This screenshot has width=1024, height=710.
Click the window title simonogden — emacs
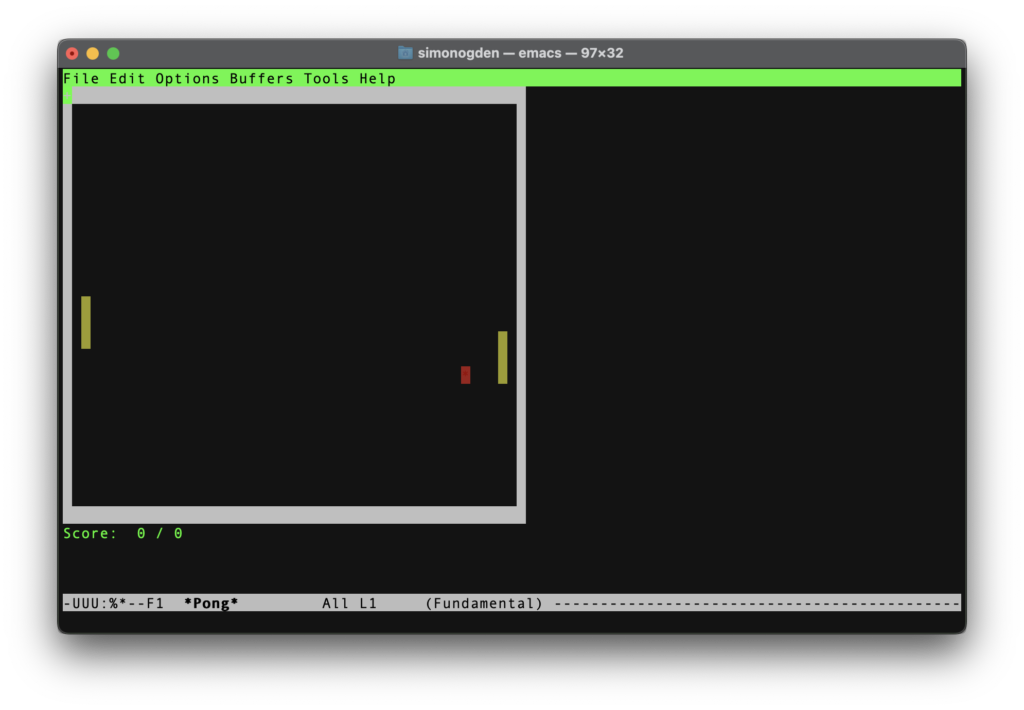[520, 53]
